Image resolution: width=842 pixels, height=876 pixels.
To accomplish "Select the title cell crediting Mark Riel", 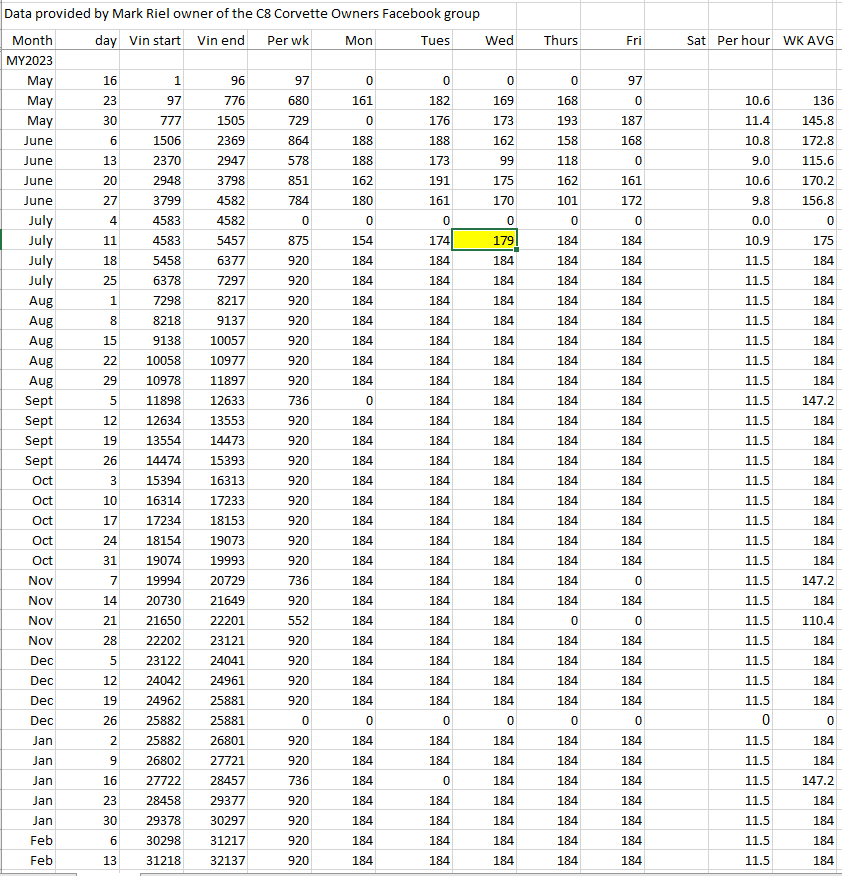I will 242,14.
